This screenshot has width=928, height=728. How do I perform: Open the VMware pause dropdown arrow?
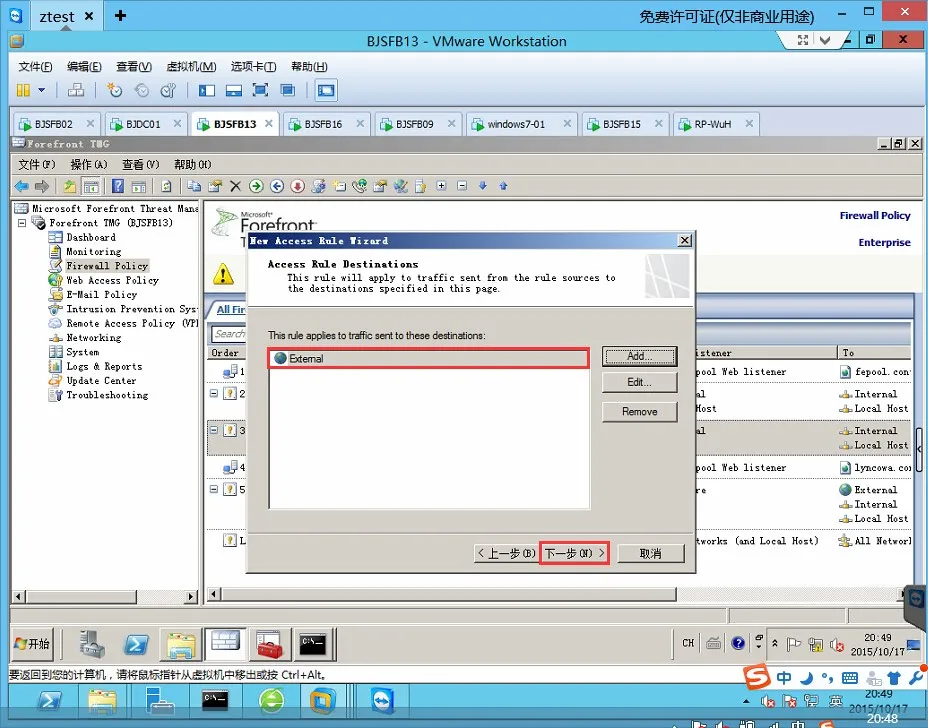41,90
